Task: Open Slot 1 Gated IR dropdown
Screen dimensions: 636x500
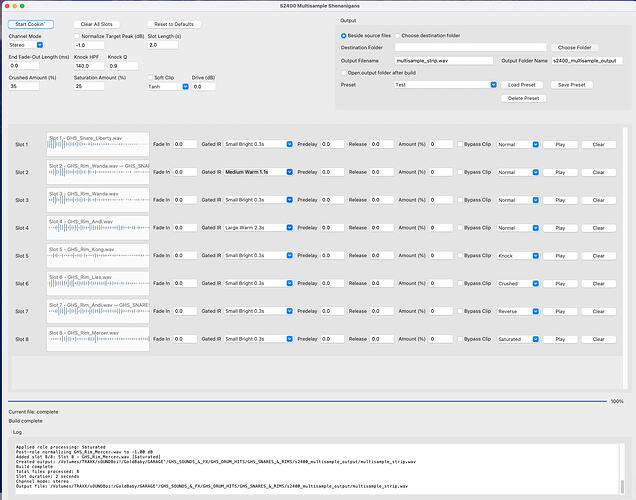Action: 258,144
